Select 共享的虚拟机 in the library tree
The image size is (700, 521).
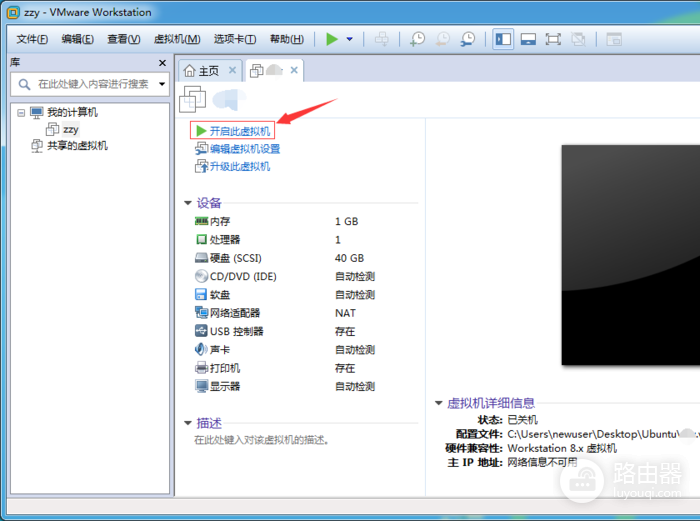pos(78,146)
